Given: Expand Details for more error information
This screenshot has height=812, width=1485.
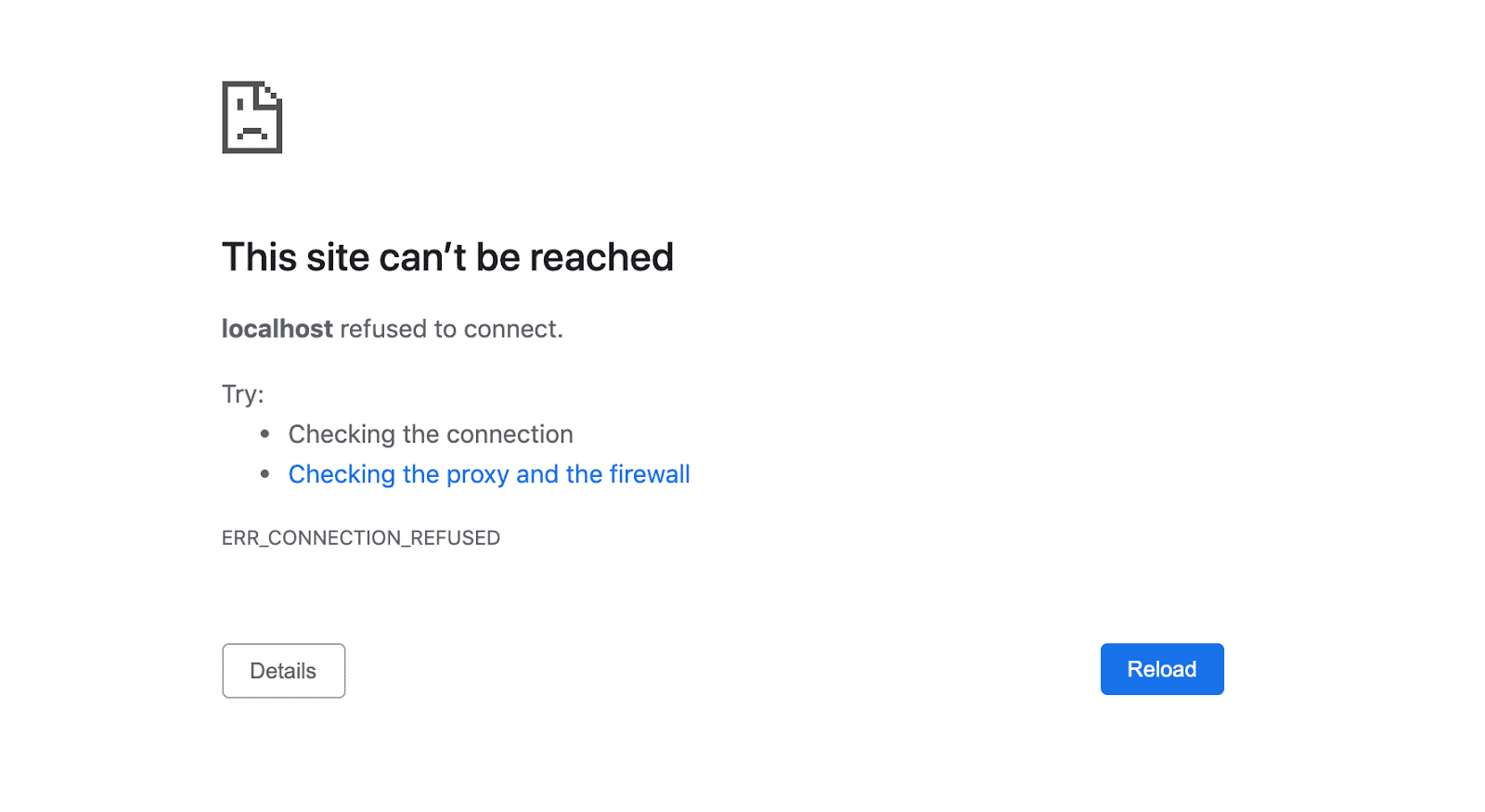Looking at the screenshot, I should coord(283,670).
